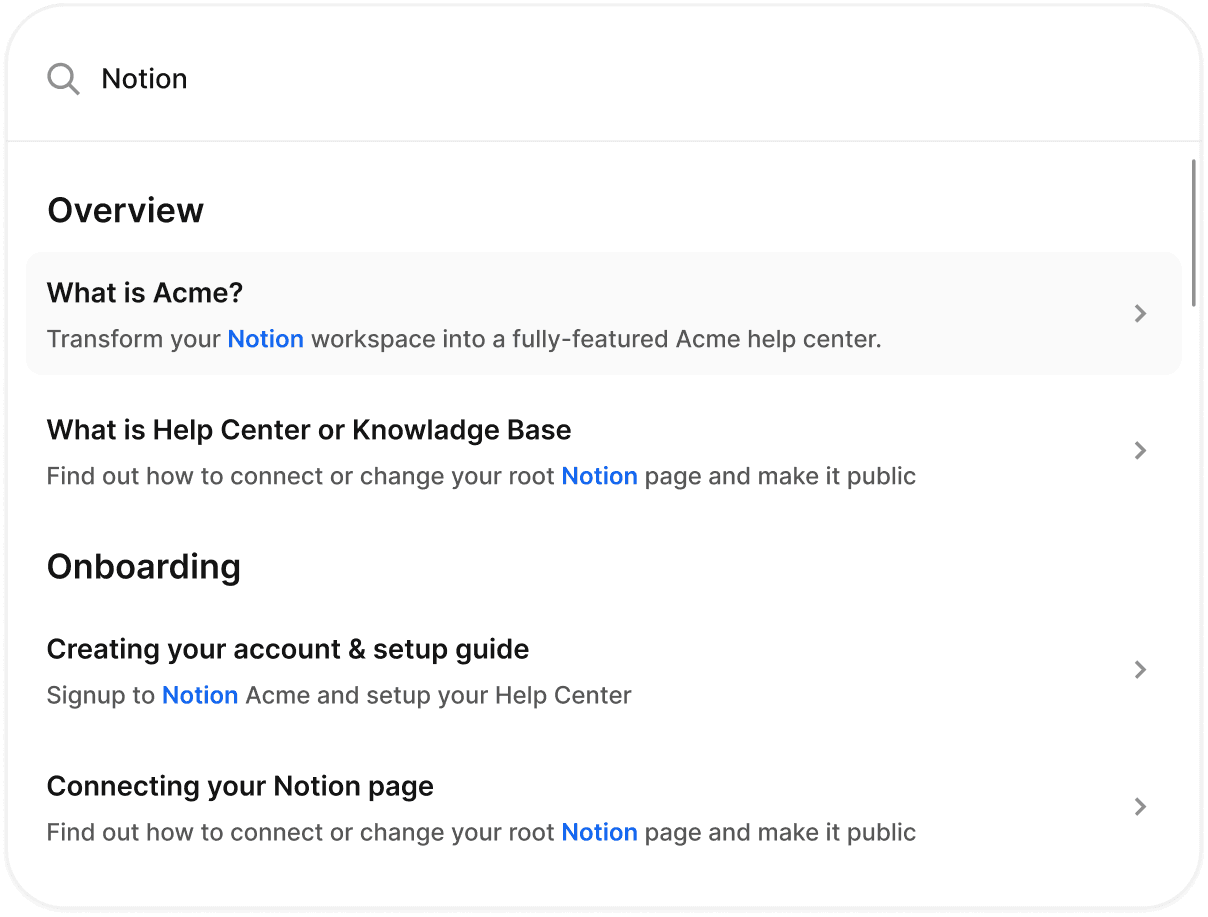Click the search input containing 'Notion'

coord(400,78)
